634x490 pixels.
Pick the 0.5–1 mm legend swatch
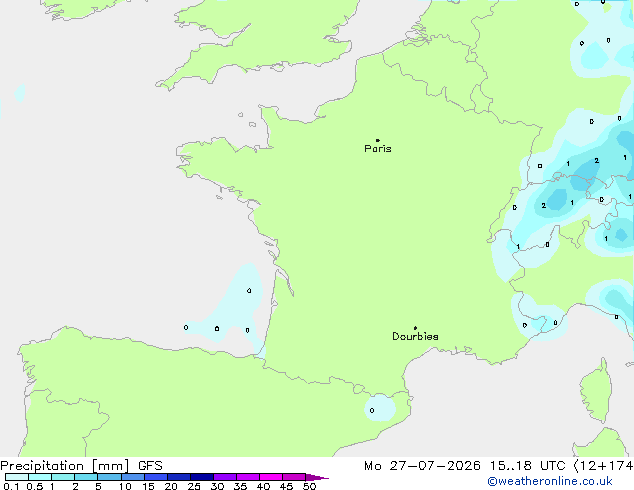[40, 477]
